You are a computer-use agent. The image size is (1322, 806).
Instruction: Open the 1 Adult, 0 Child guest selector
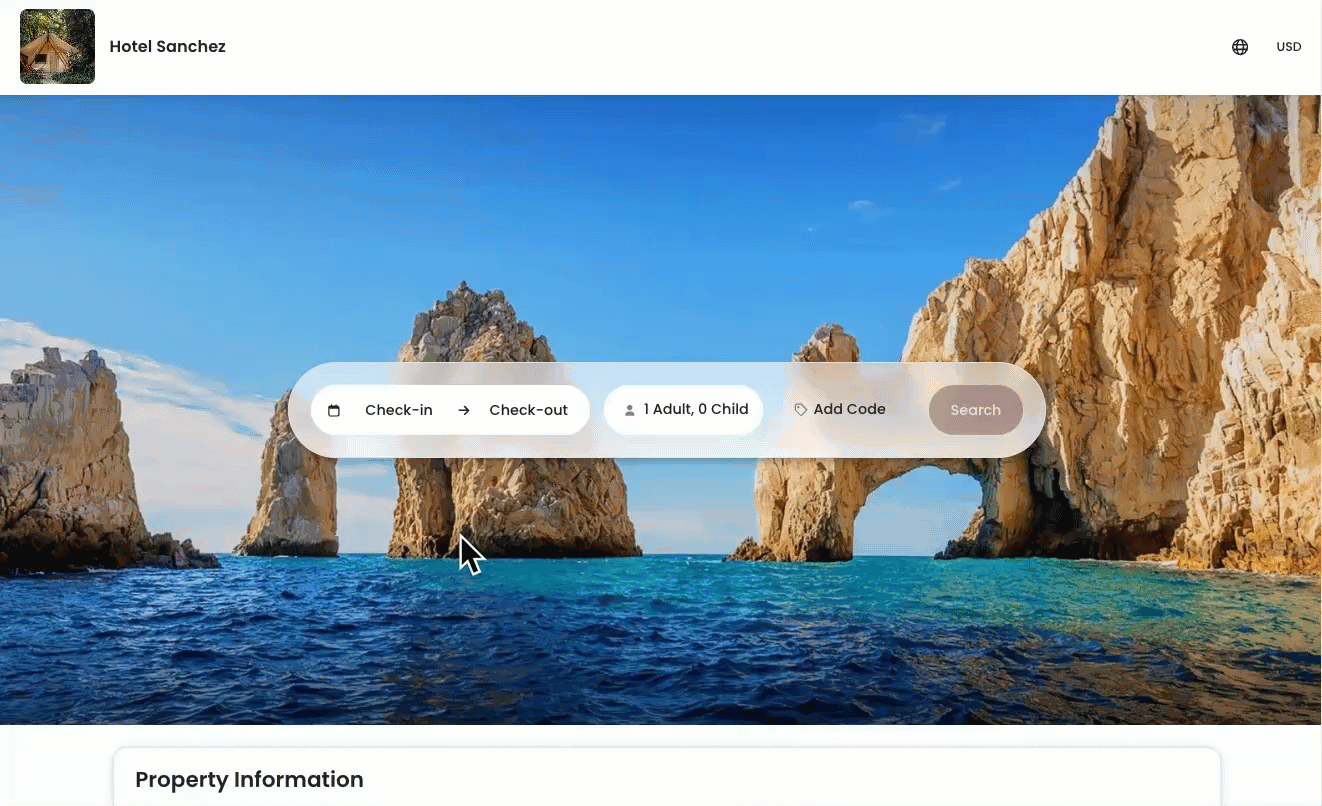[x=684, y=410]
